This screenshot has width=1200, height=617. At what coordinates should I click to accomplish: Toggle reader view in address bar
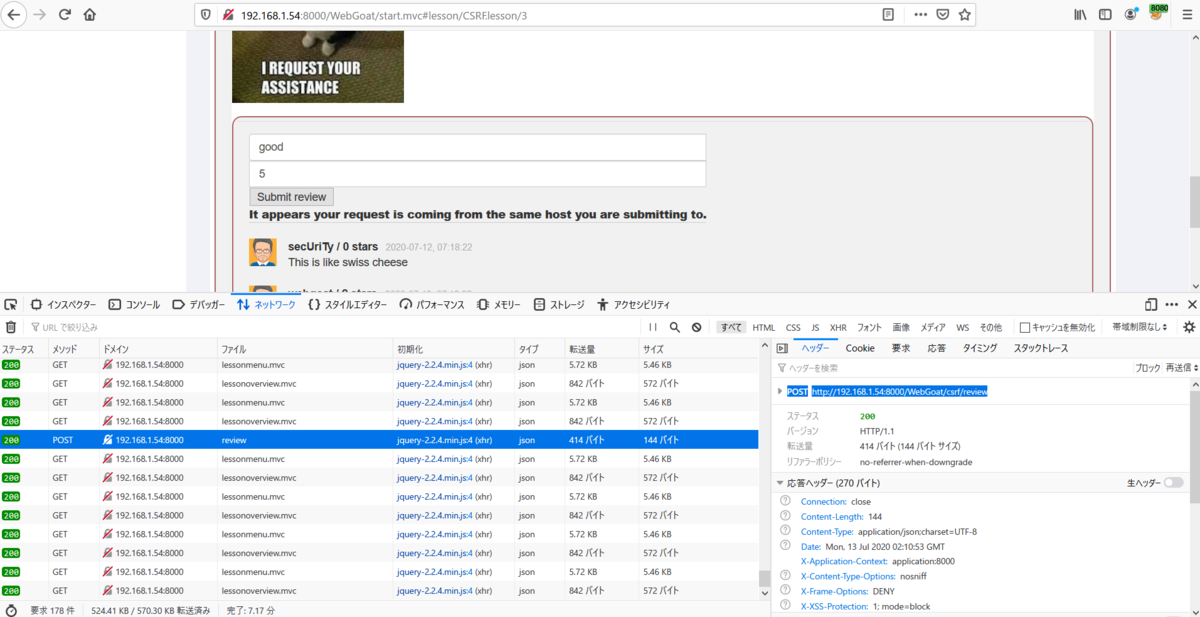click(888, 15)
